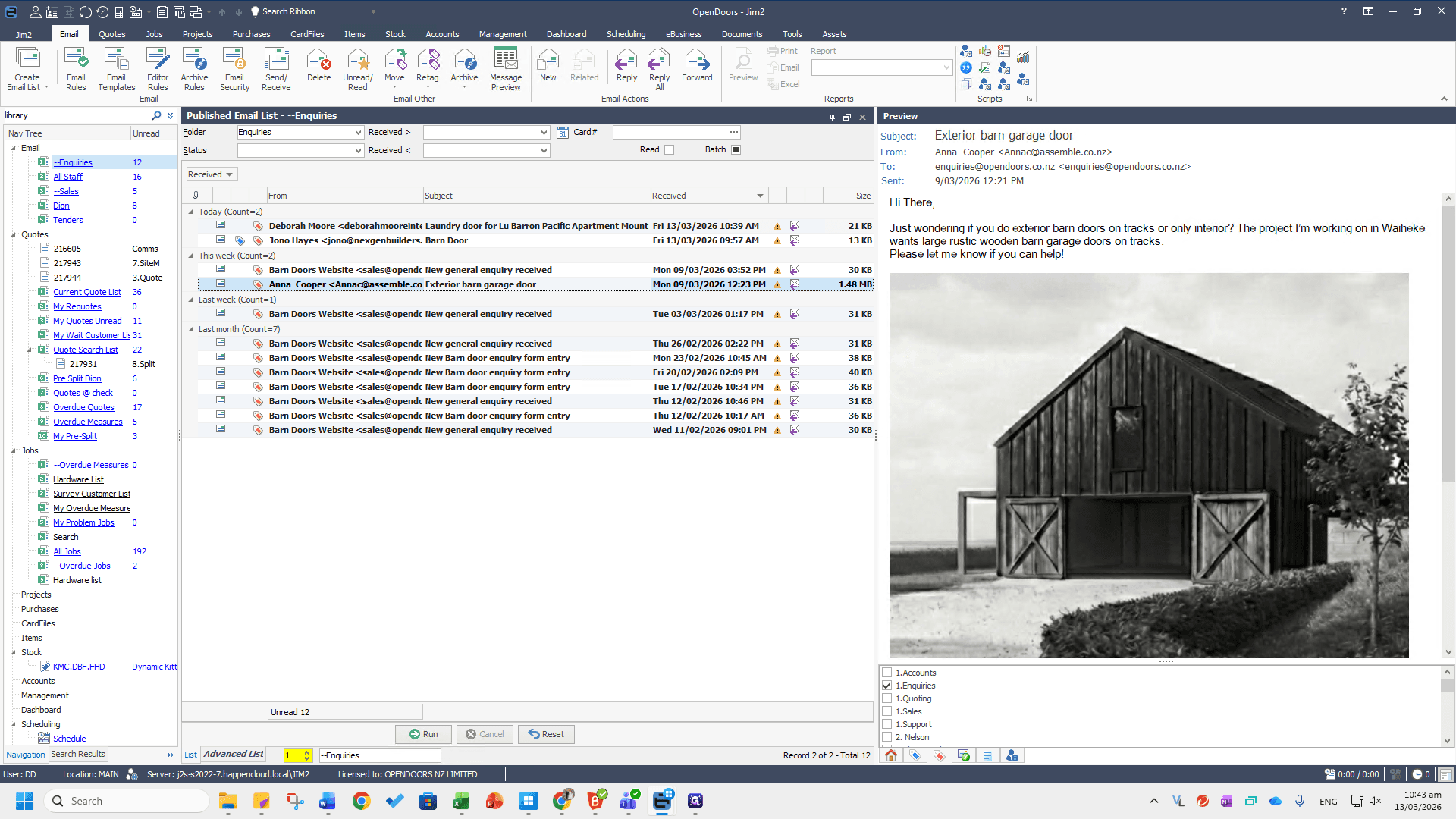Switch to Search Results tab
Viewport: 1456px width, 819px height.
pos(77,754)
